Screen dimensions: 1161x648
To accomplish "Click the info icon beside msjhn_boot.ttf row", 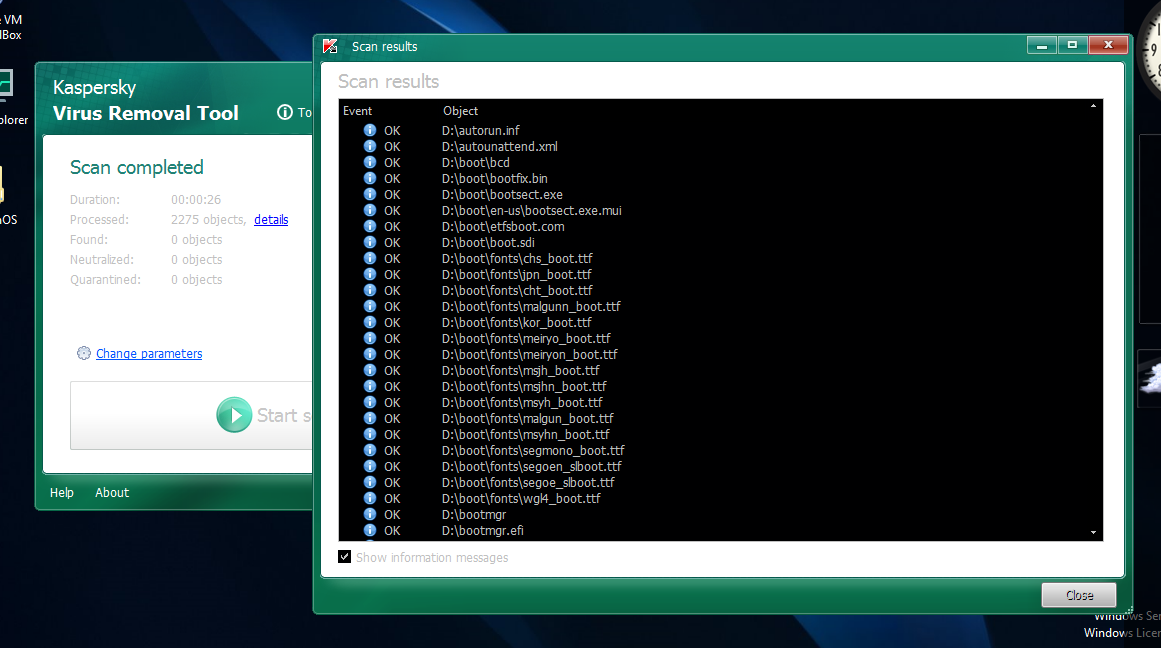I will pos(369,386).
